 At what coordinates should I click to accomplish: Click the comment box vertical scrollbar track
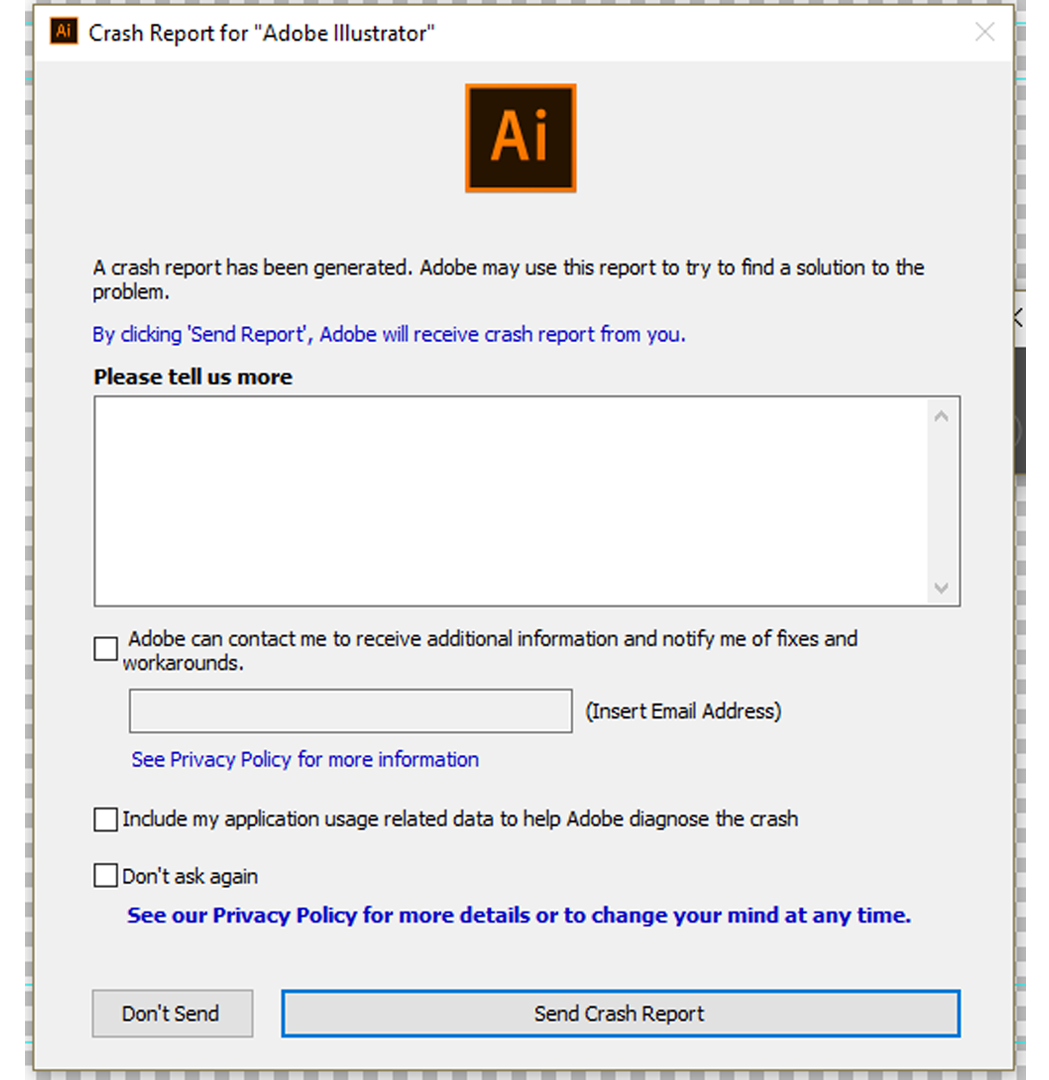tap(941, 500)
